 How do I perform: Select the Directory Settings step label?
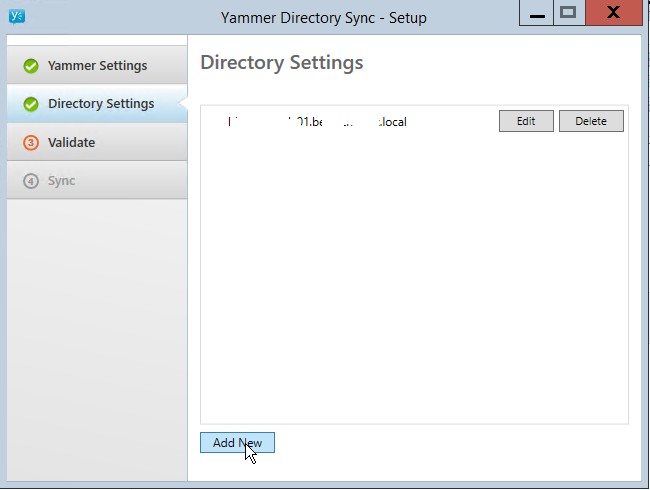[x=101, y=104]
